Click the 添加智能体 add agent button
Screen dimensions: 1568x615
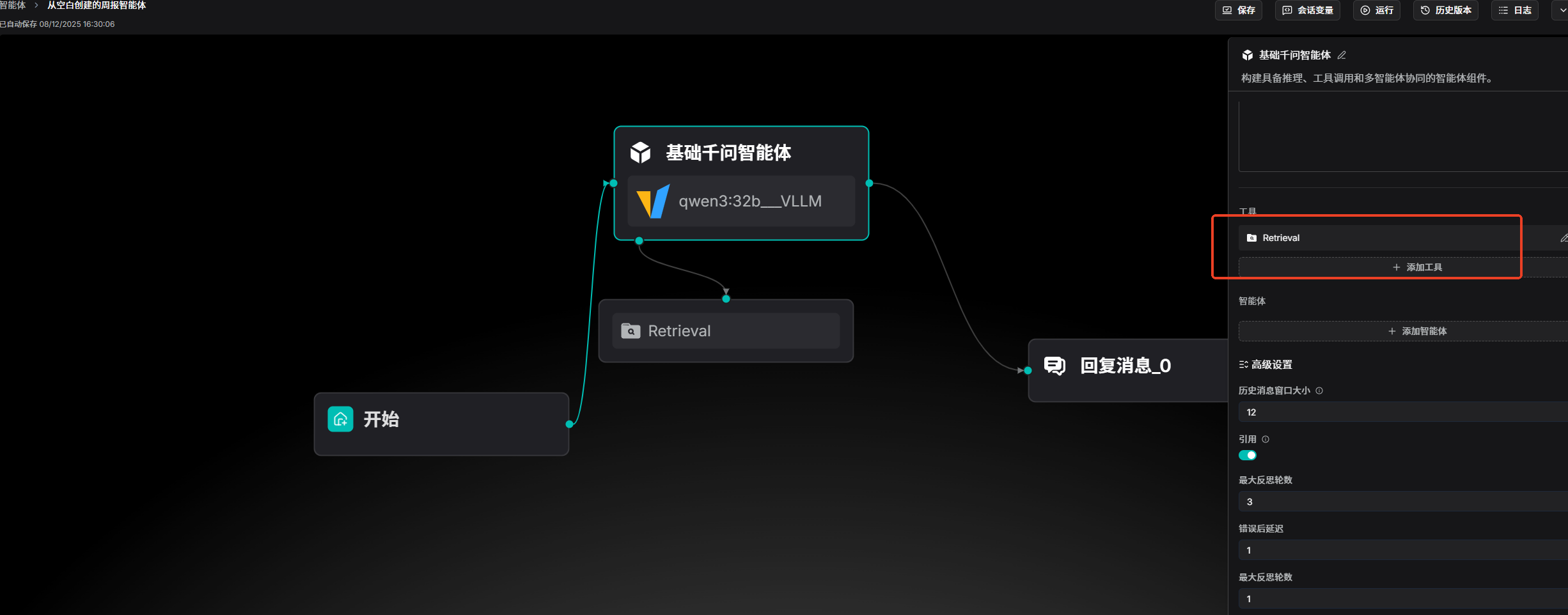[1417, 331]
